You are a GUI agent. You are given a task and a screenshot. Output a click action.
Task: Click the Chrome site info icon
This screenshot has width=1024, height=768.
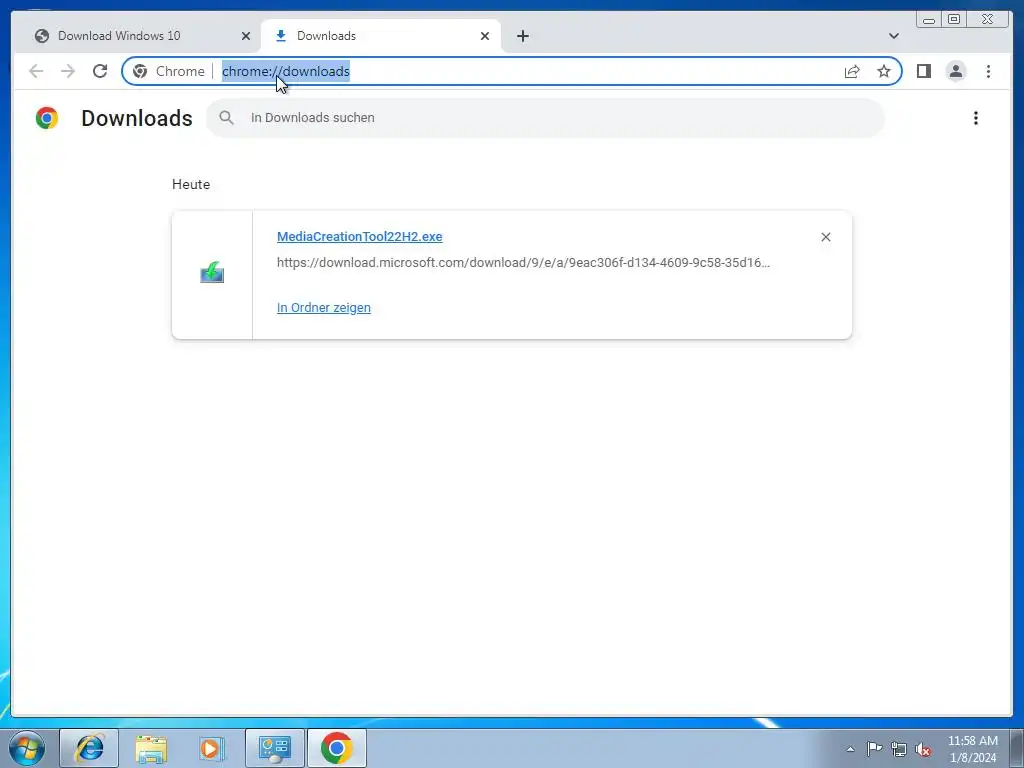point(140,71)
